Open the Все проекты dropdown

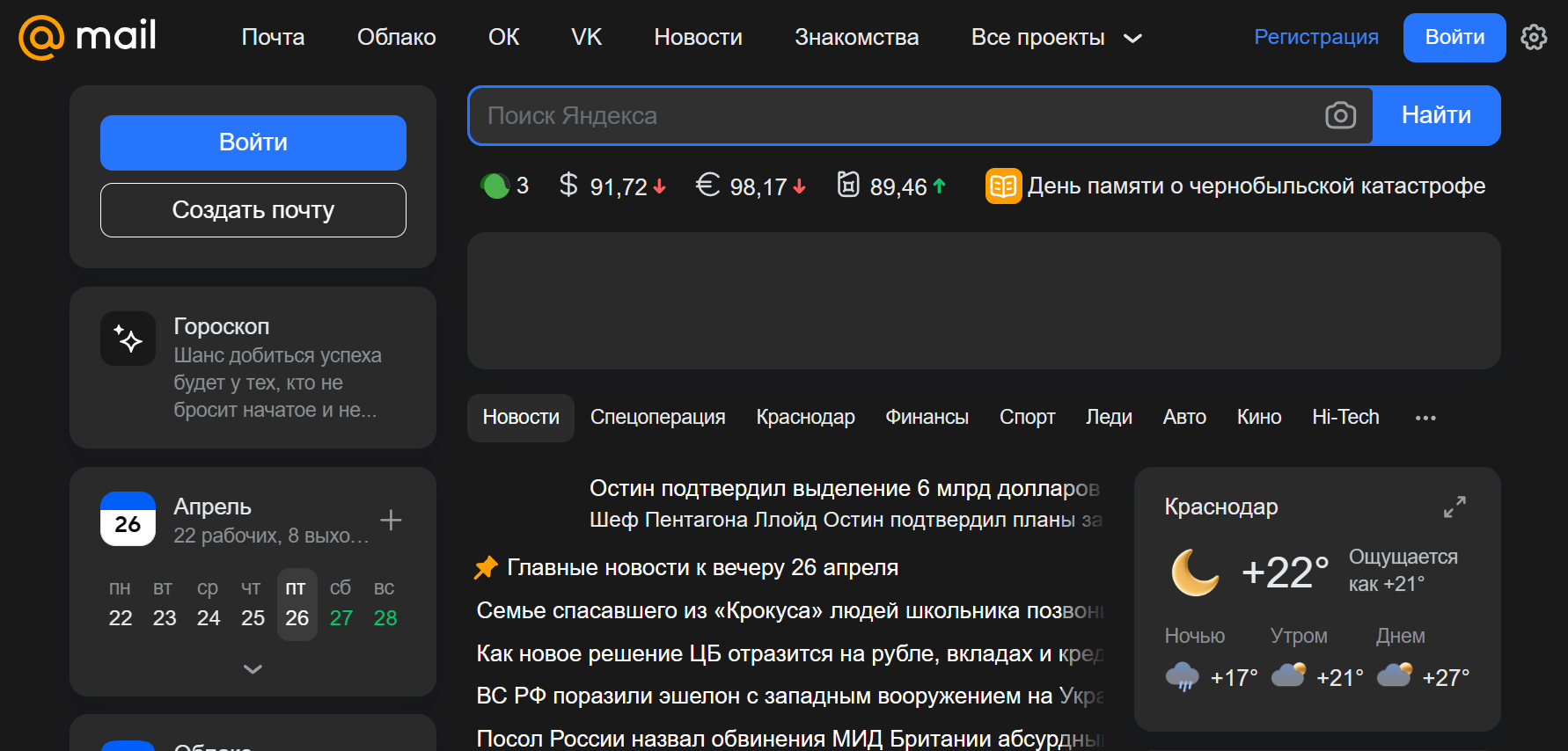tap(1056, 37)
